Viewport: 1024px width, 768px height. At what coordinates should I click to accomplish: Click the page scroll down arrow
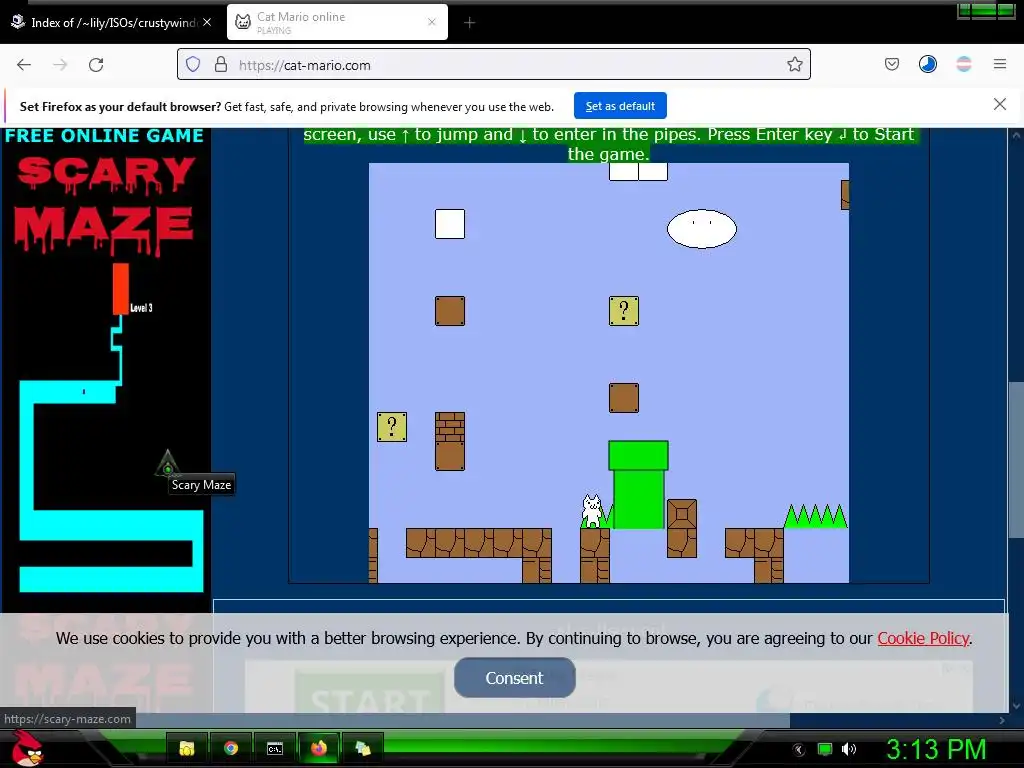point(1016,705)
